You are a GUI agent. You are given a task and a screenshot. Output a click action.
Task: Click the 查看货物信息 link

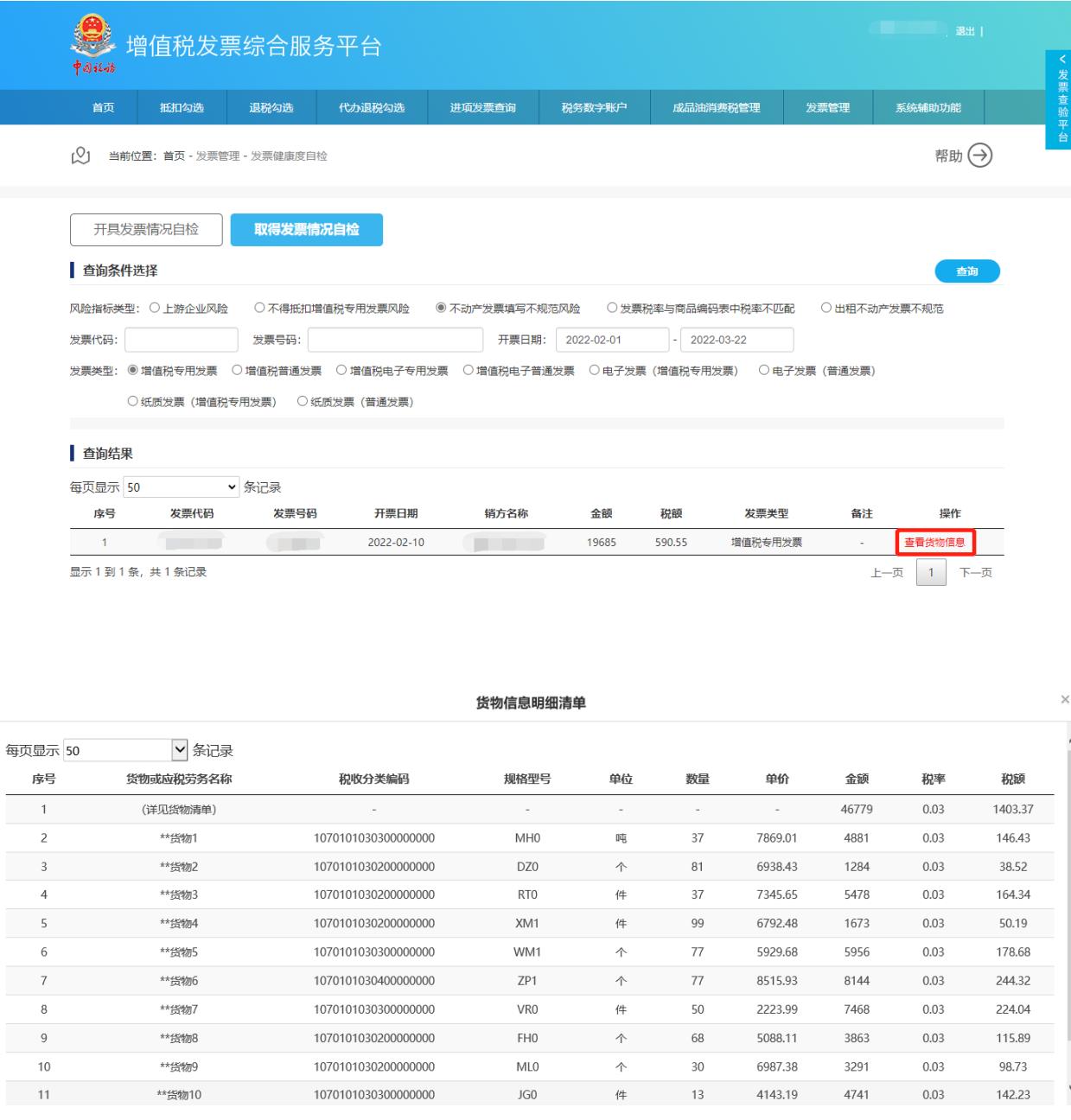(934, 543)
